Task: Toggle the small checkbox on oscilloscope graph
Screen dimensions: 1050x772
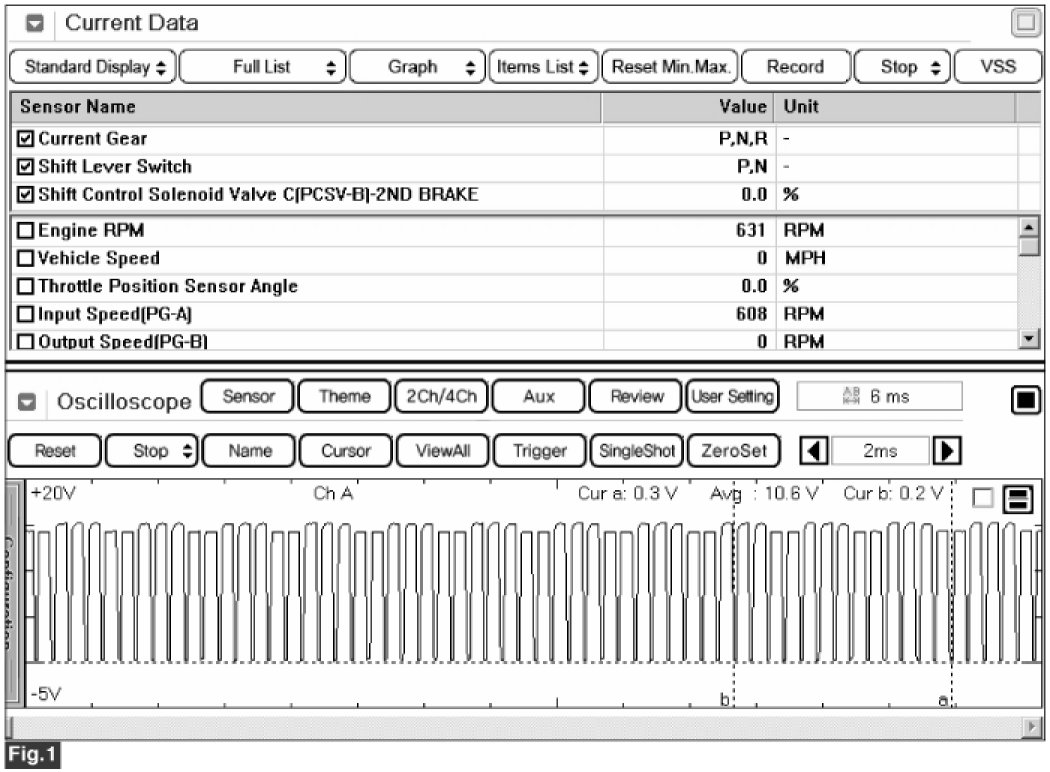Action: [984, 499]
